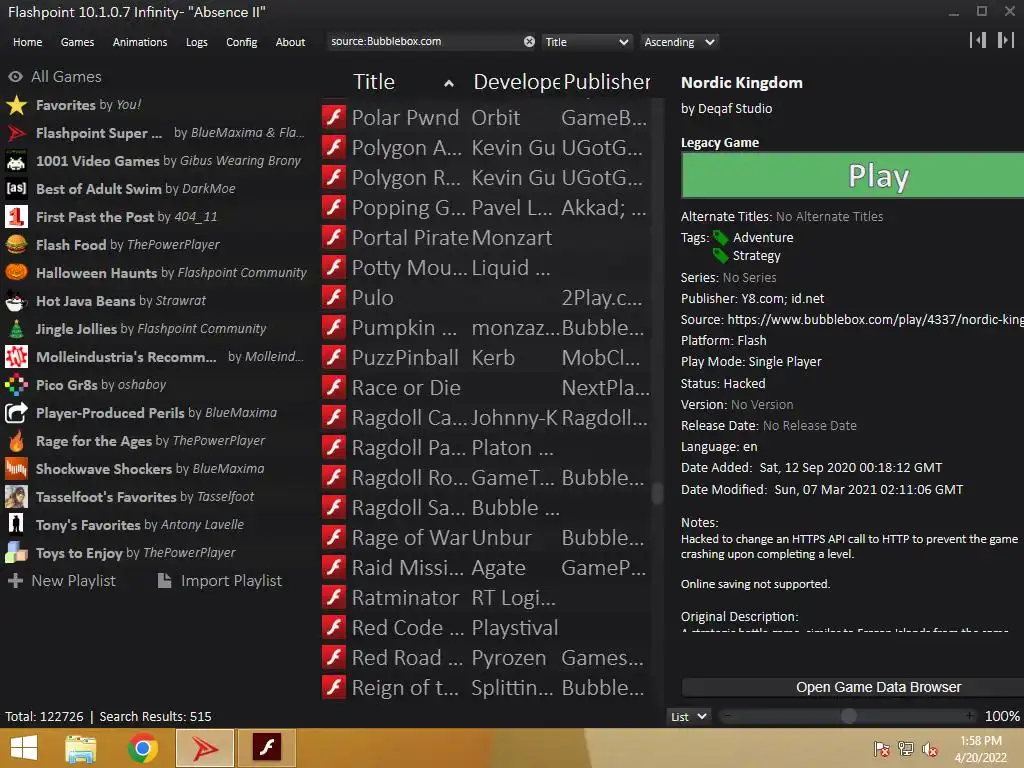Select the Red Code game row
The image size is (1024, 768).
(486, 628)
